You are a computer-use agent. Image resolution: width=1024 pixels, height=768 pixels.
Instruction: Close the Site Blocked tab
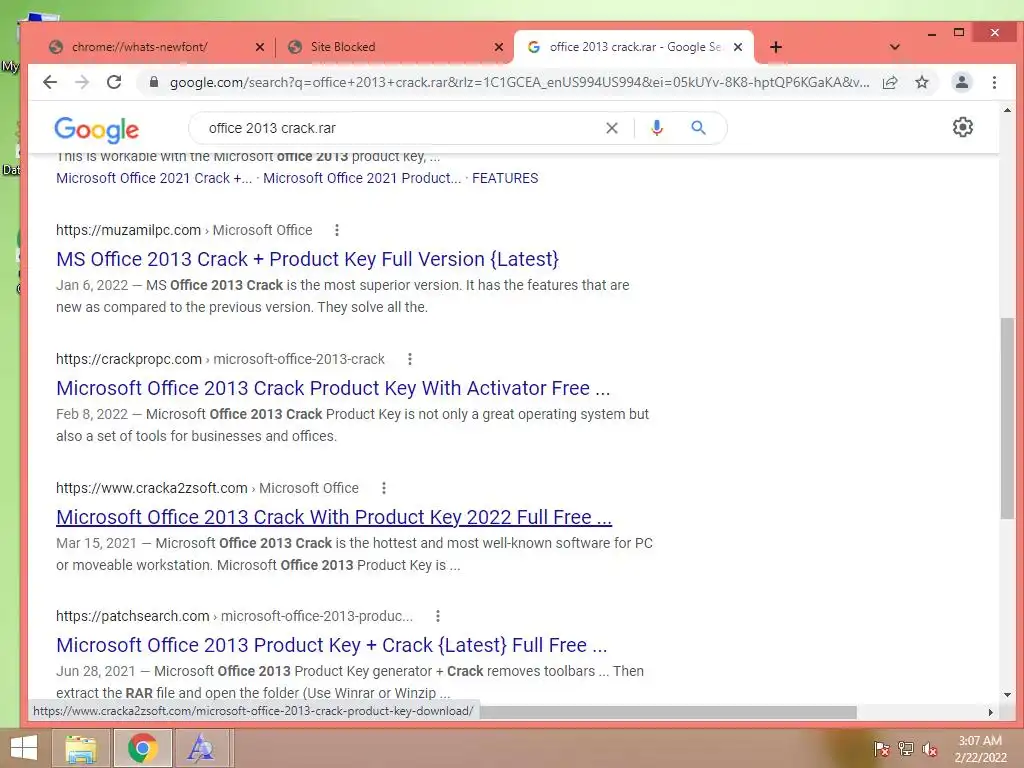(x=499, y=47)
